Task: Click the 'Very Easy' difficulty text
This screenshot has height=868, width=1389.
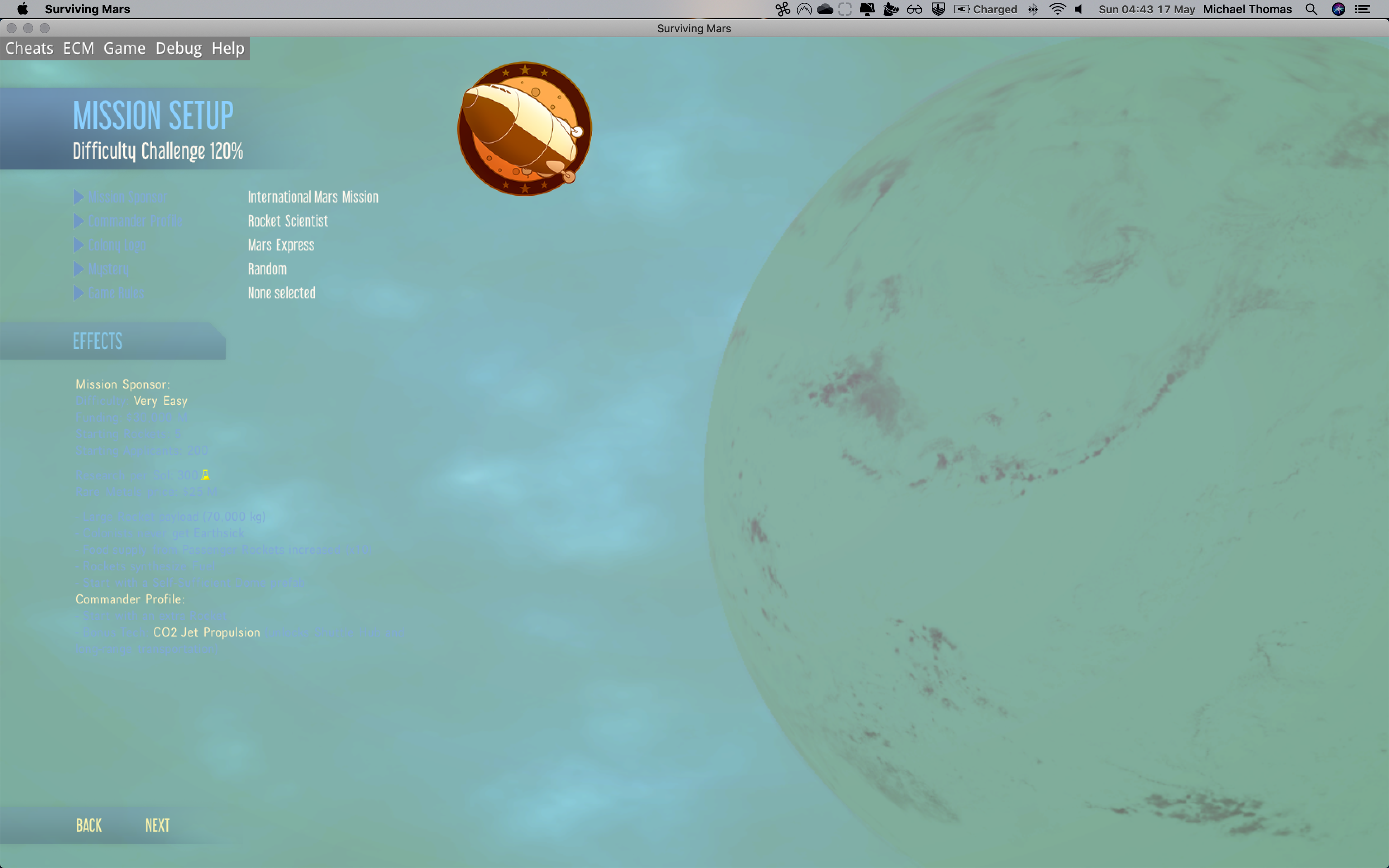Action: pos(160,401)
